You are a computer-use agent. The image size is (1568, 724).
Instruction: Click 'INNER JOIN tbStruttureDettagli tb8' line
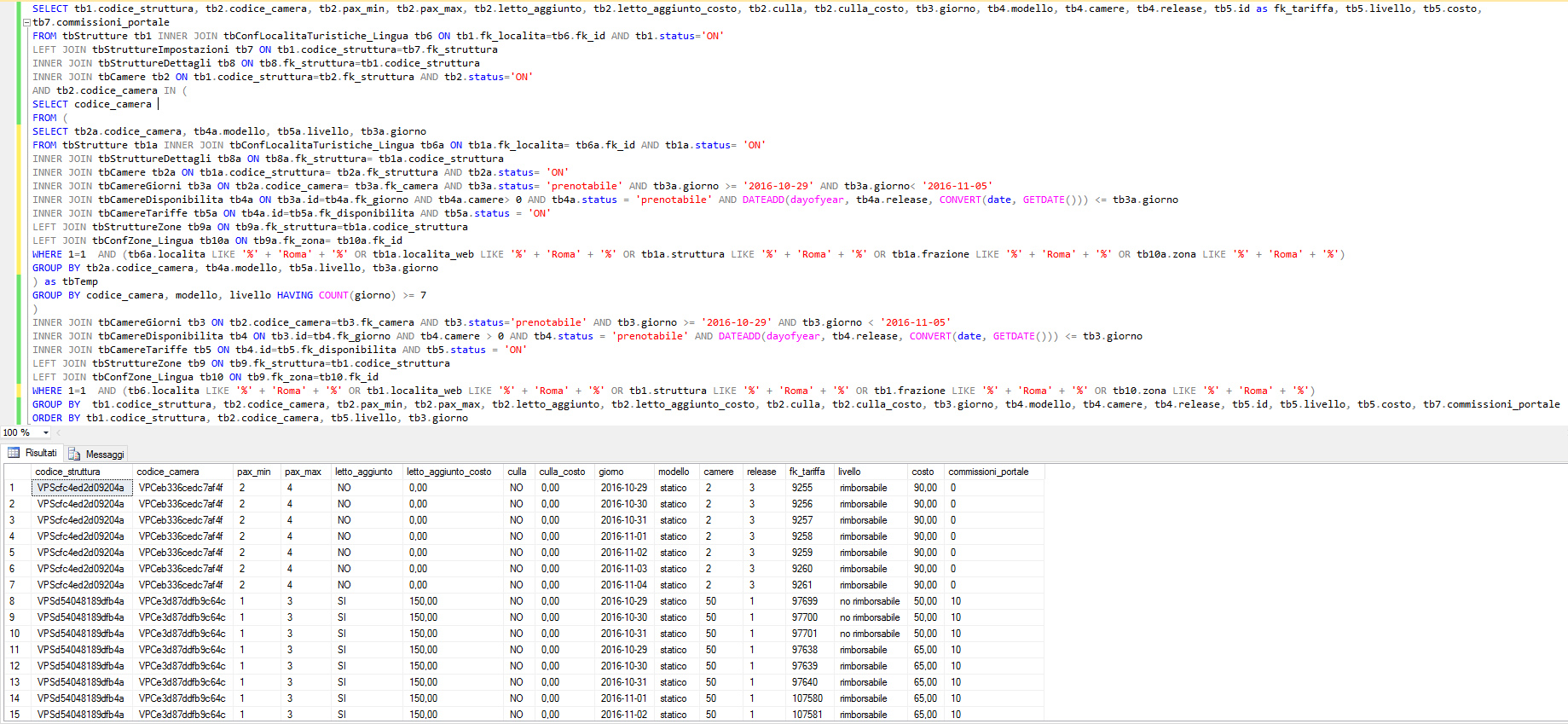tap(256, 63)
